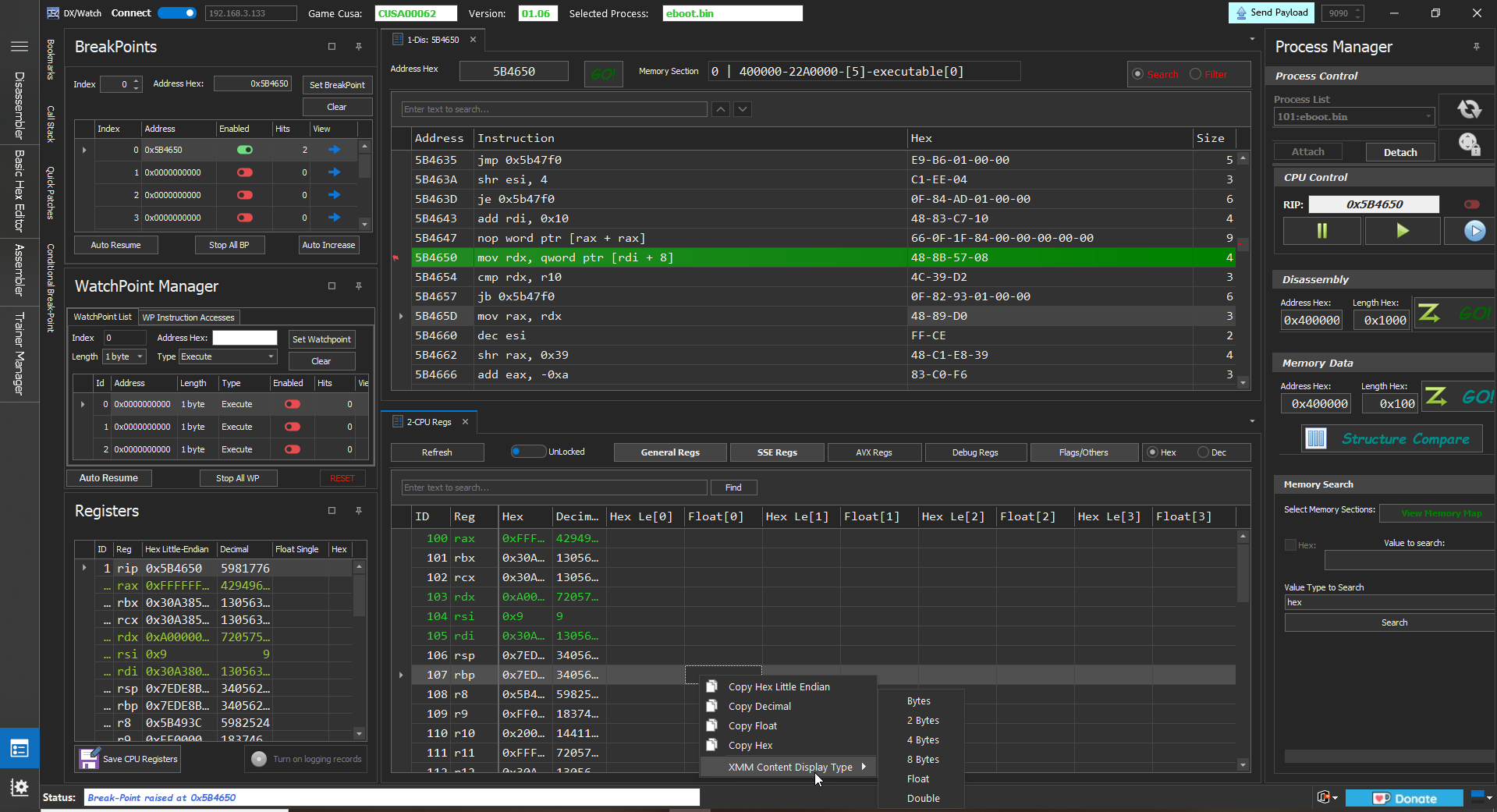The width and height of the screenshot is (1497, 812).
Task: Select the Search radio button
Action: click(1138, 74)
